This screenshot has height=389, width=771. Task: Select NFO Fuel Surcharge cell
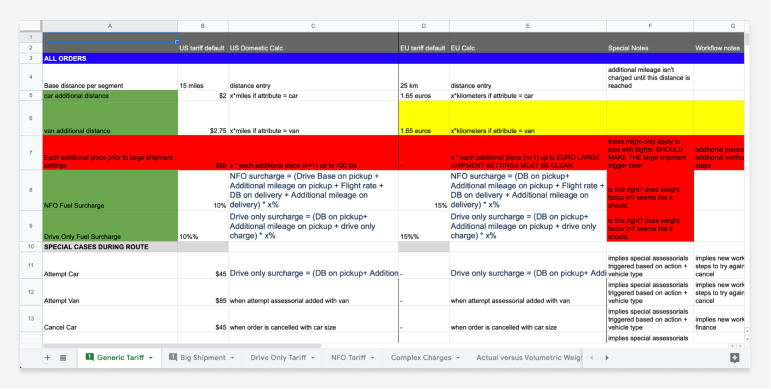point(110,191)
